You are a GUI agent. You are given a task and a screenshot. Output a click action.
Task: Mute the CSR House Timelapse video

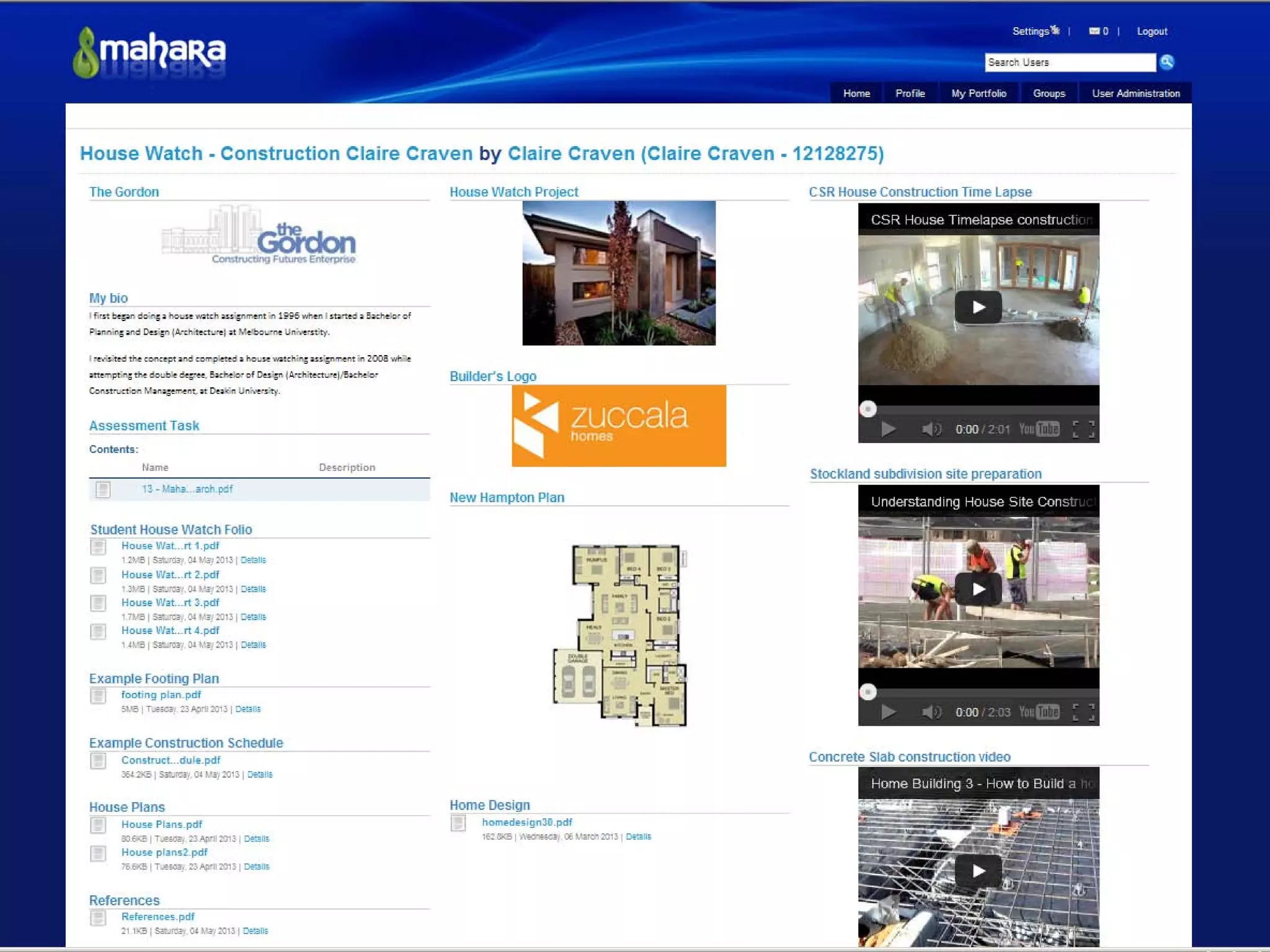pyautogui.click(x=930, y=429)
